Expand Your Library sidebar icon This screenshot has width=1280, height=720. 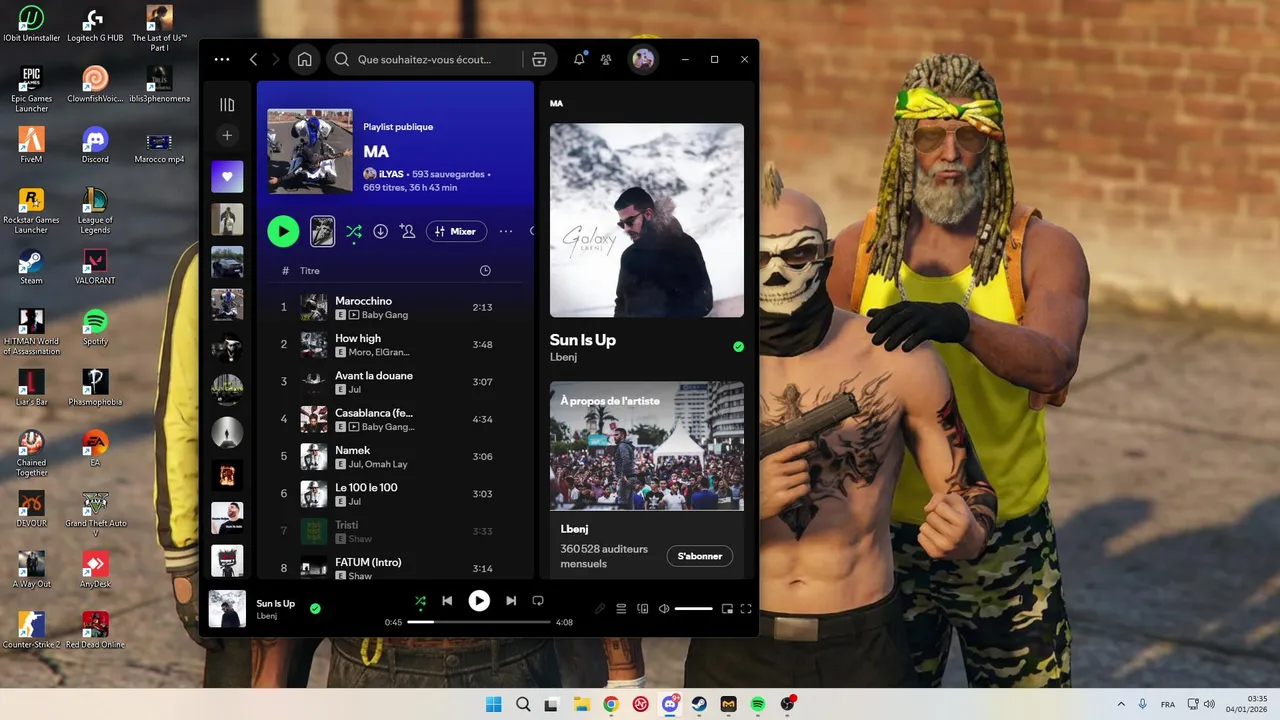pos(227,104)
